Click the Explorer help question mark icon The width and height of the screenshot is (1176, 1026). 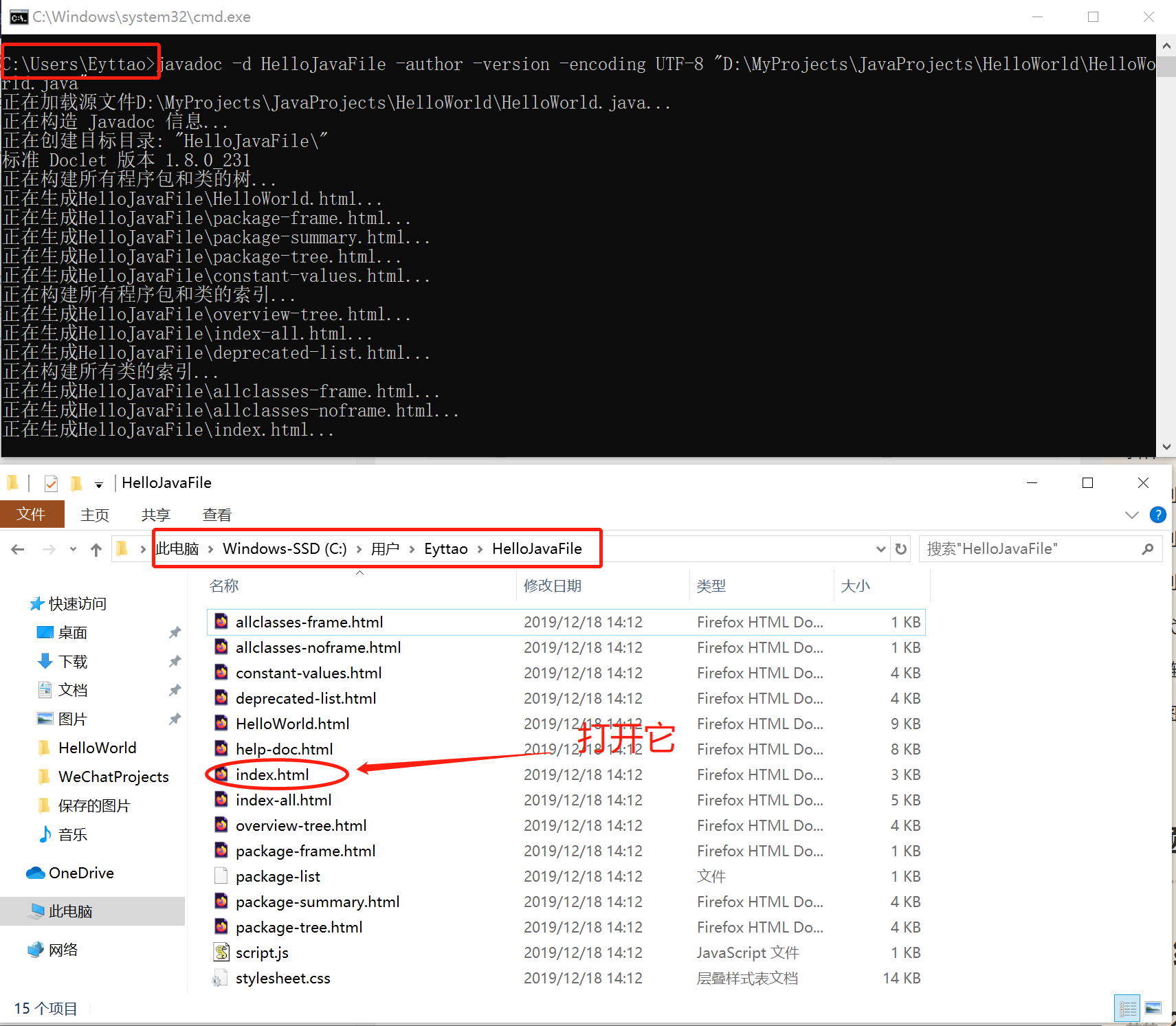click(1158, 515)
